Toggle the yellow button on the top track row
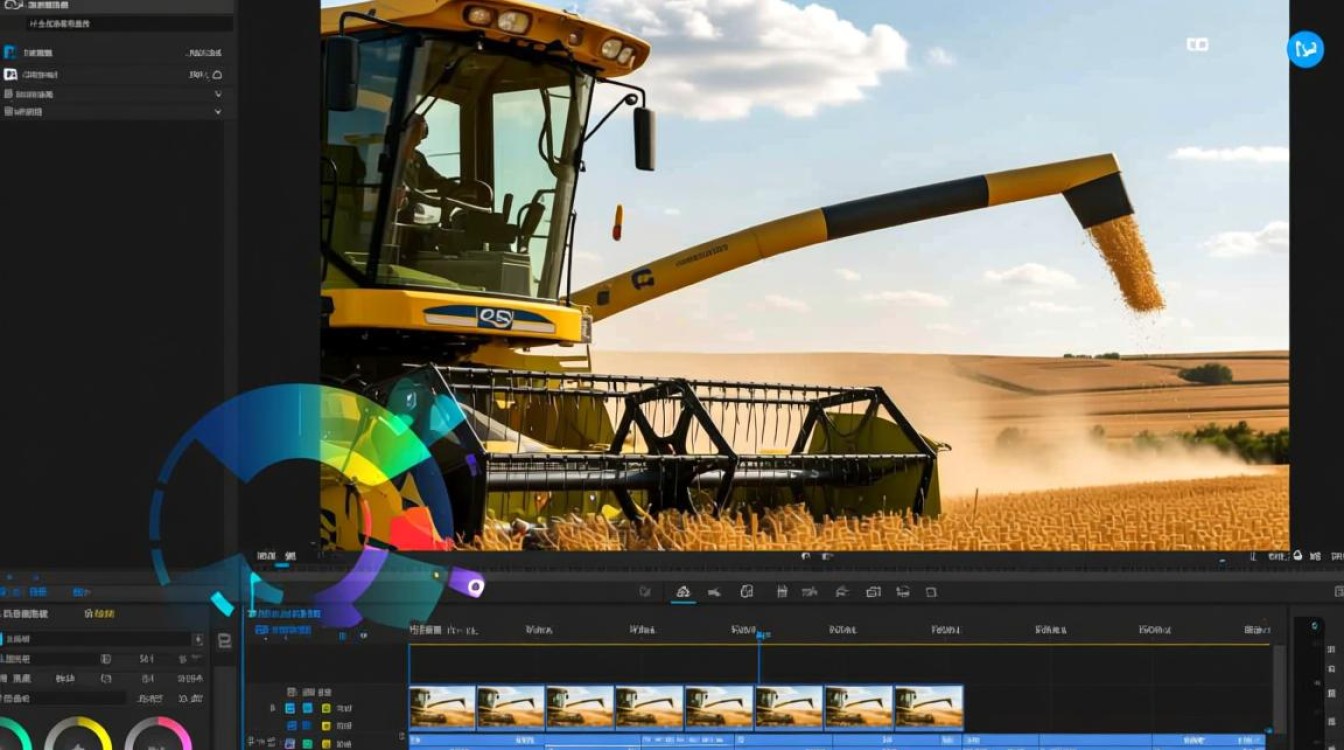The height and width of the screenshot is (750, 1344). (x=326, y=708)
